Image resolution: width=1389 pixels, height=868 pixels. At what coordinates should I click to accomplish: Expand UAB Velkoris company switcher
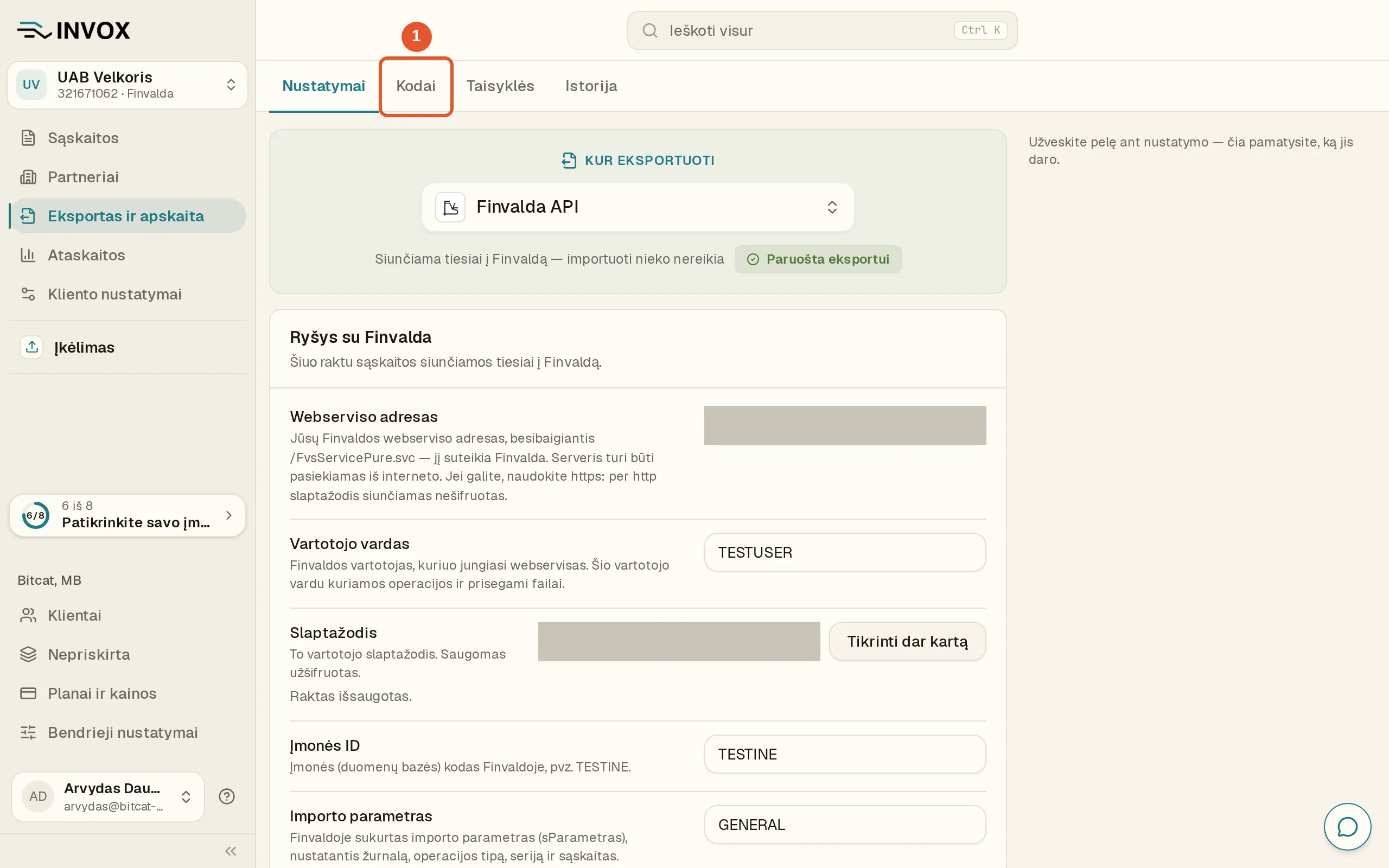(128, 85)
